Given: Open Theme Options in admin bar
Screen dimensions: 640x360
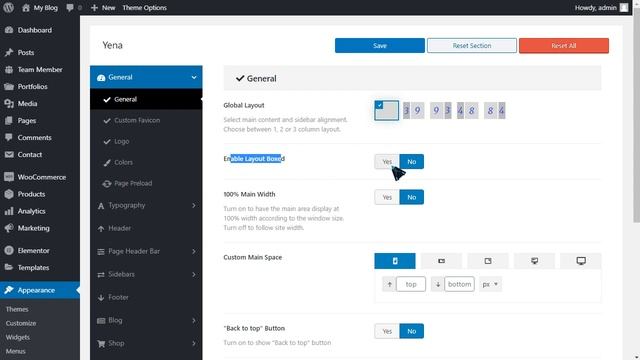Looking at the screenshot, I should 144,7.
